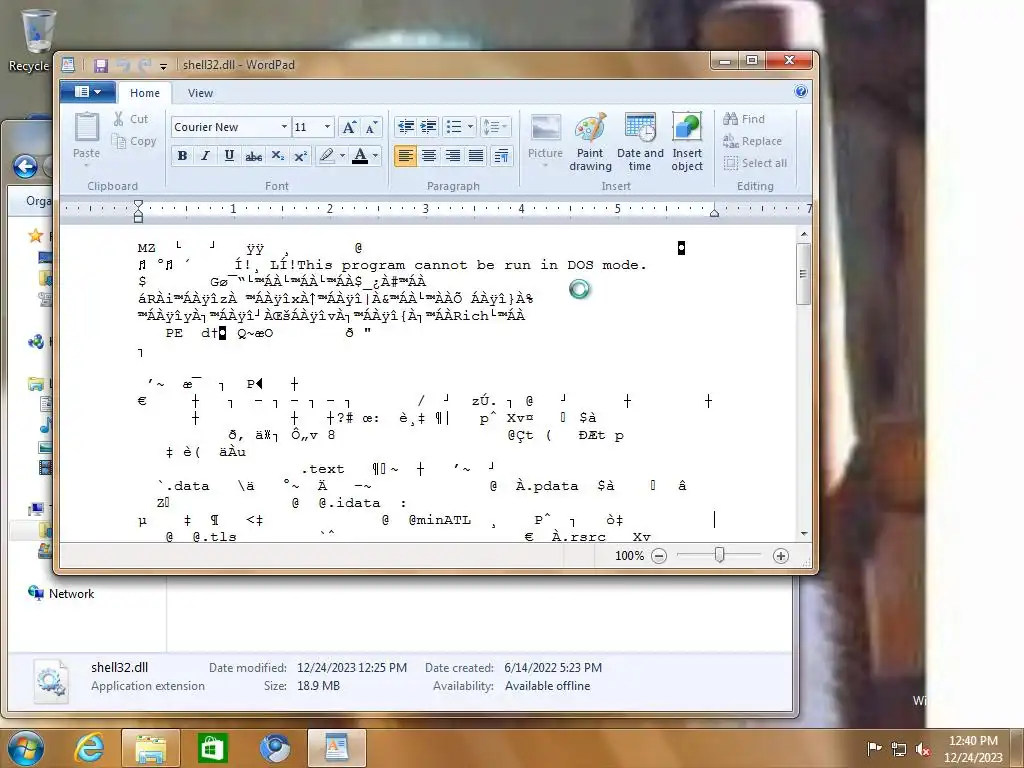This screenshot has width=1024, height=768.
Task: Click first-line indent marker on ruler
Action: [138, 204]
